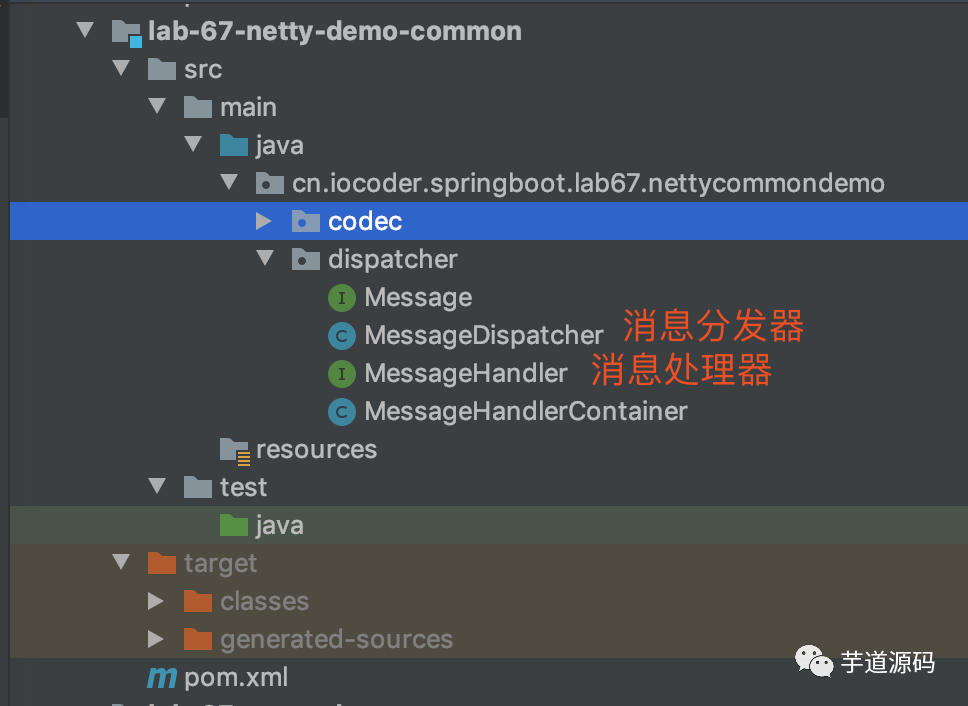The image size is (968, 706).
Task: Select the cn.iocoder.springboot.lab67.nettycommondemo package
Action: click(587, 183)
